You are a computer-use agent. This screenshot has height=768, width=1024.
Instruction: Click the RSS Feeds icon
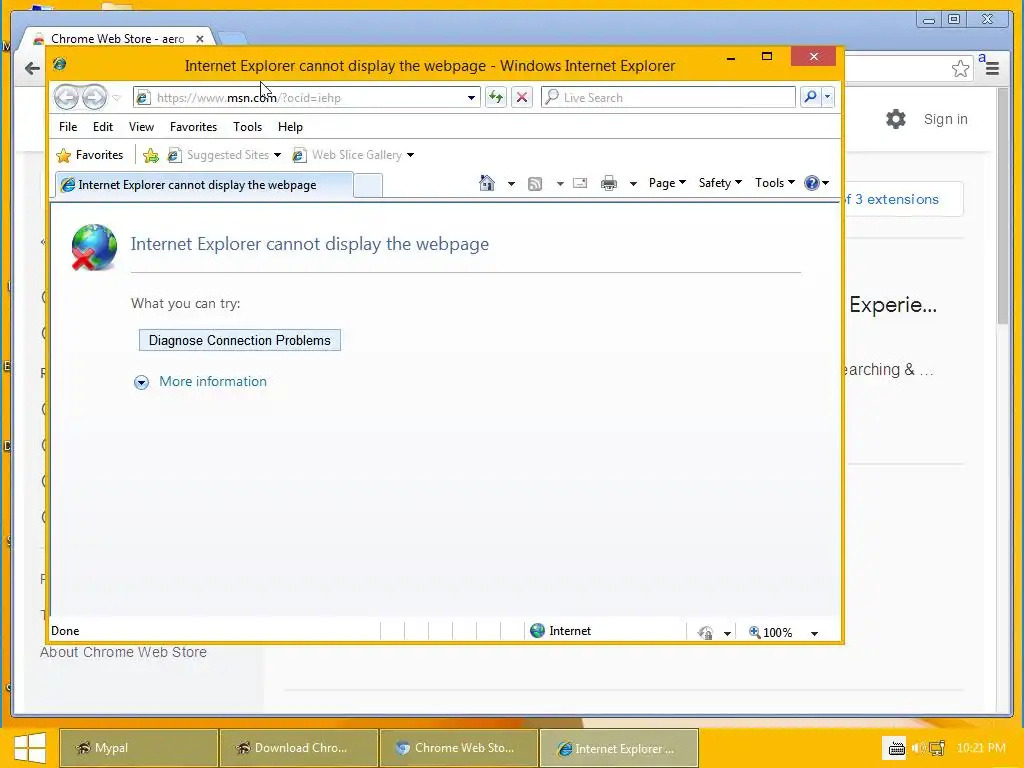click(x=535, y=184)
